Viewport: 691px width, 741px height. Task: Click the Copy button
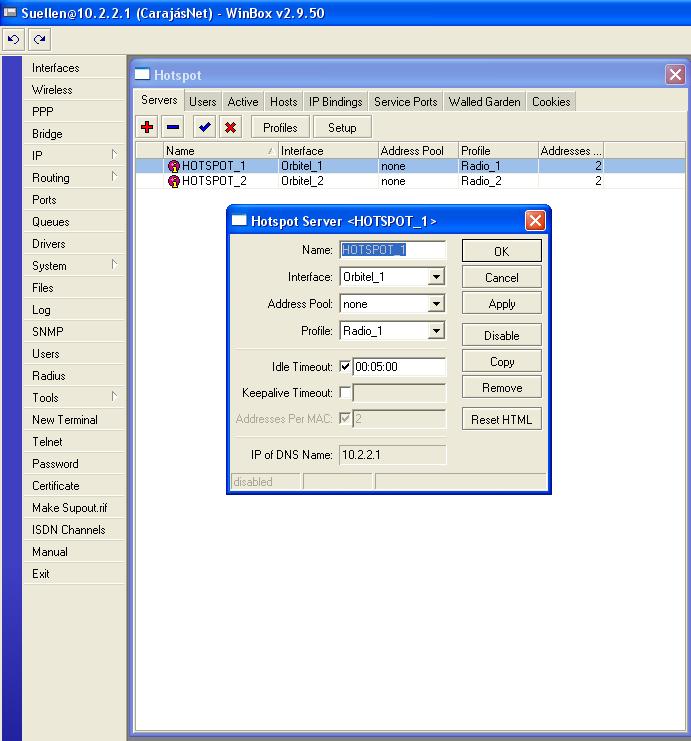tap(501, 362)
